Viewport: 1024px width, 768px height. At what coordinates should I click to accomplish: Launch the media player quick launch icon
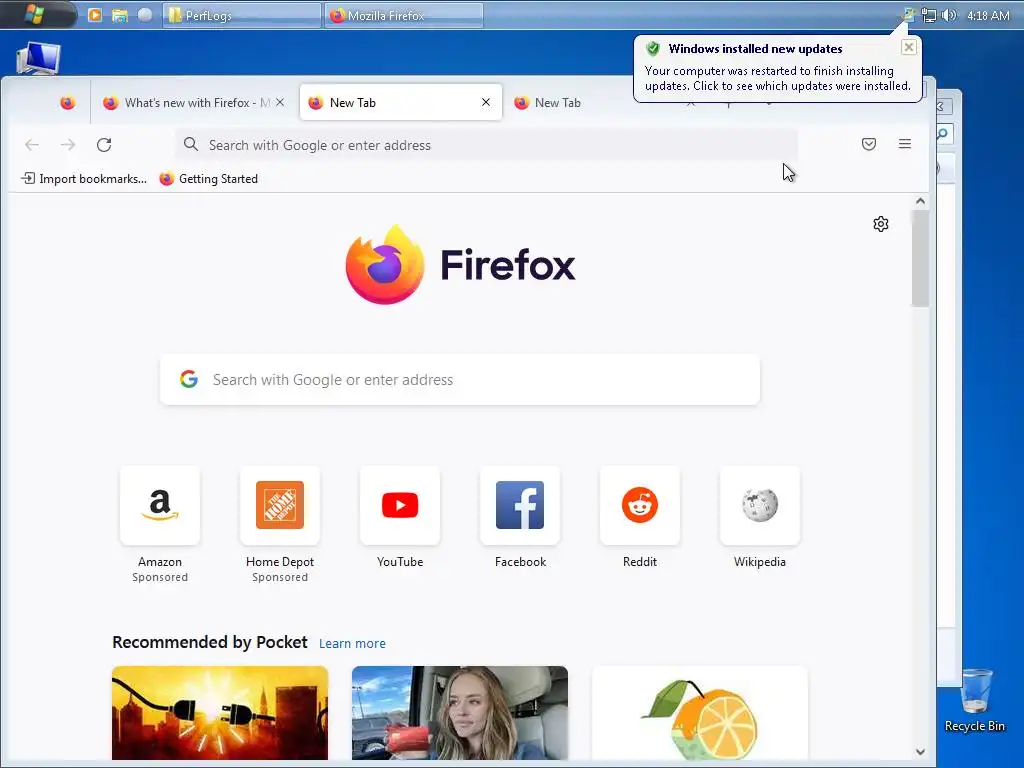tap(95, 15)
